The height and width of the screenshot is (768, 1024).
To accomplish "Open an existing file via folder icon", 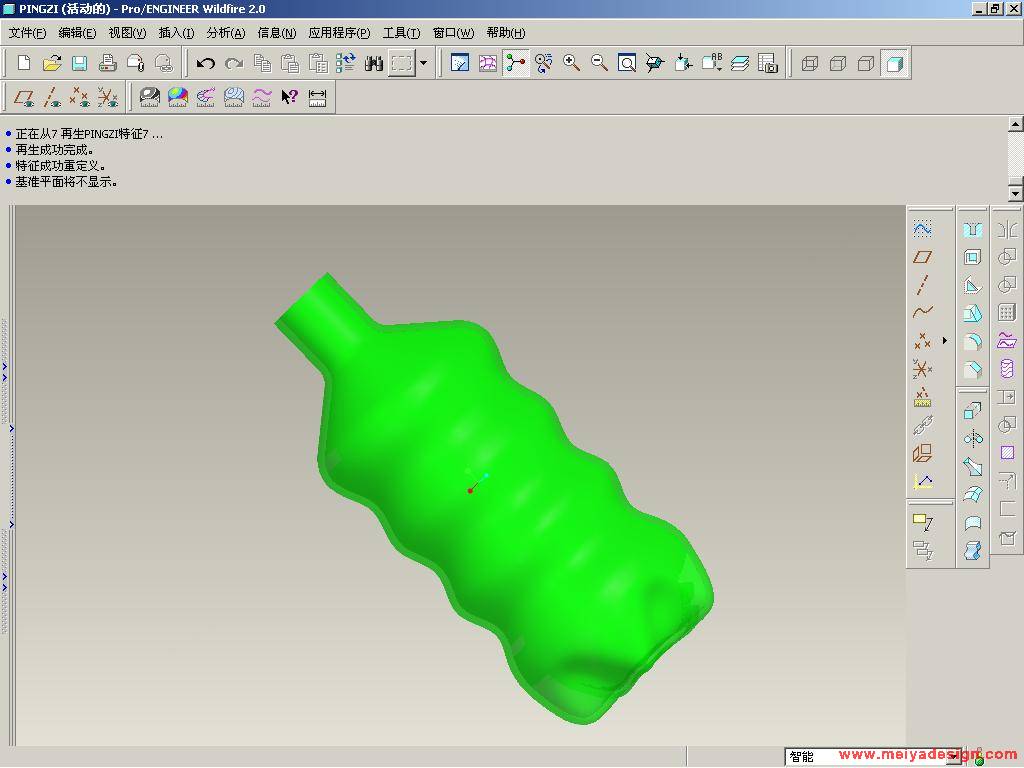I will pos(52,63).
